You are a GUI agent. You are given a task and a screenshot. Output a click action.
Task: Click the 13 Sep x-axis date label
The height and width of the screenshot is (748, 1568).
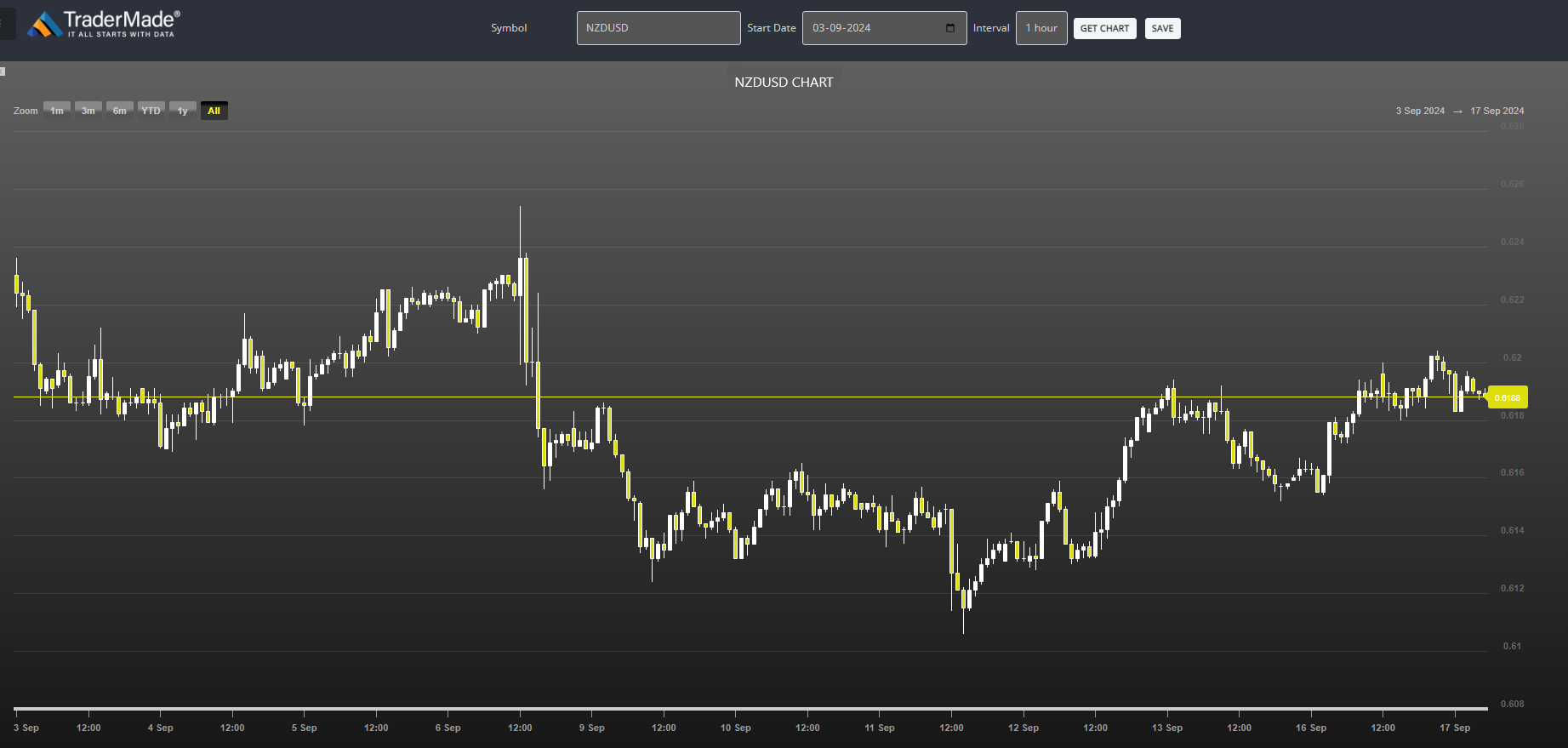pos(1167,728)
